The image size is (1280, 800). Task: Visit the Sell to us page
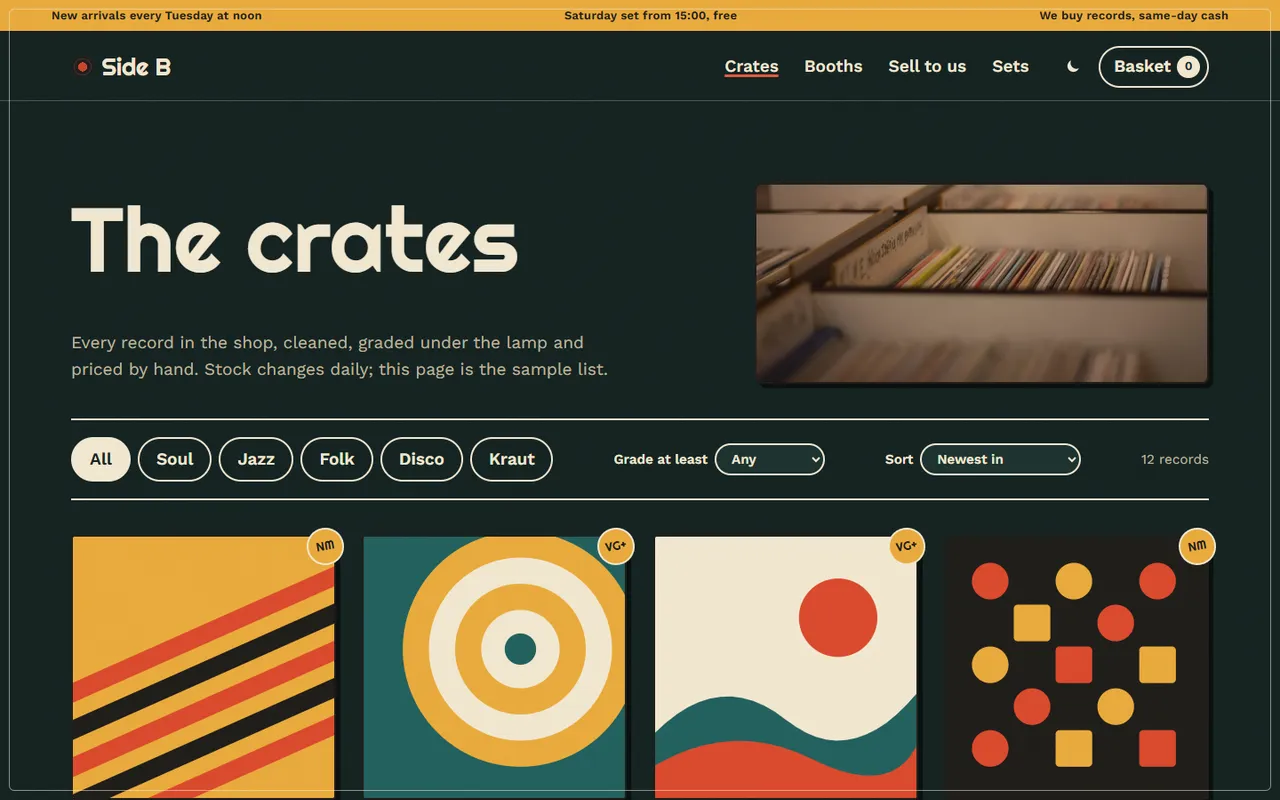coord(927,67)
